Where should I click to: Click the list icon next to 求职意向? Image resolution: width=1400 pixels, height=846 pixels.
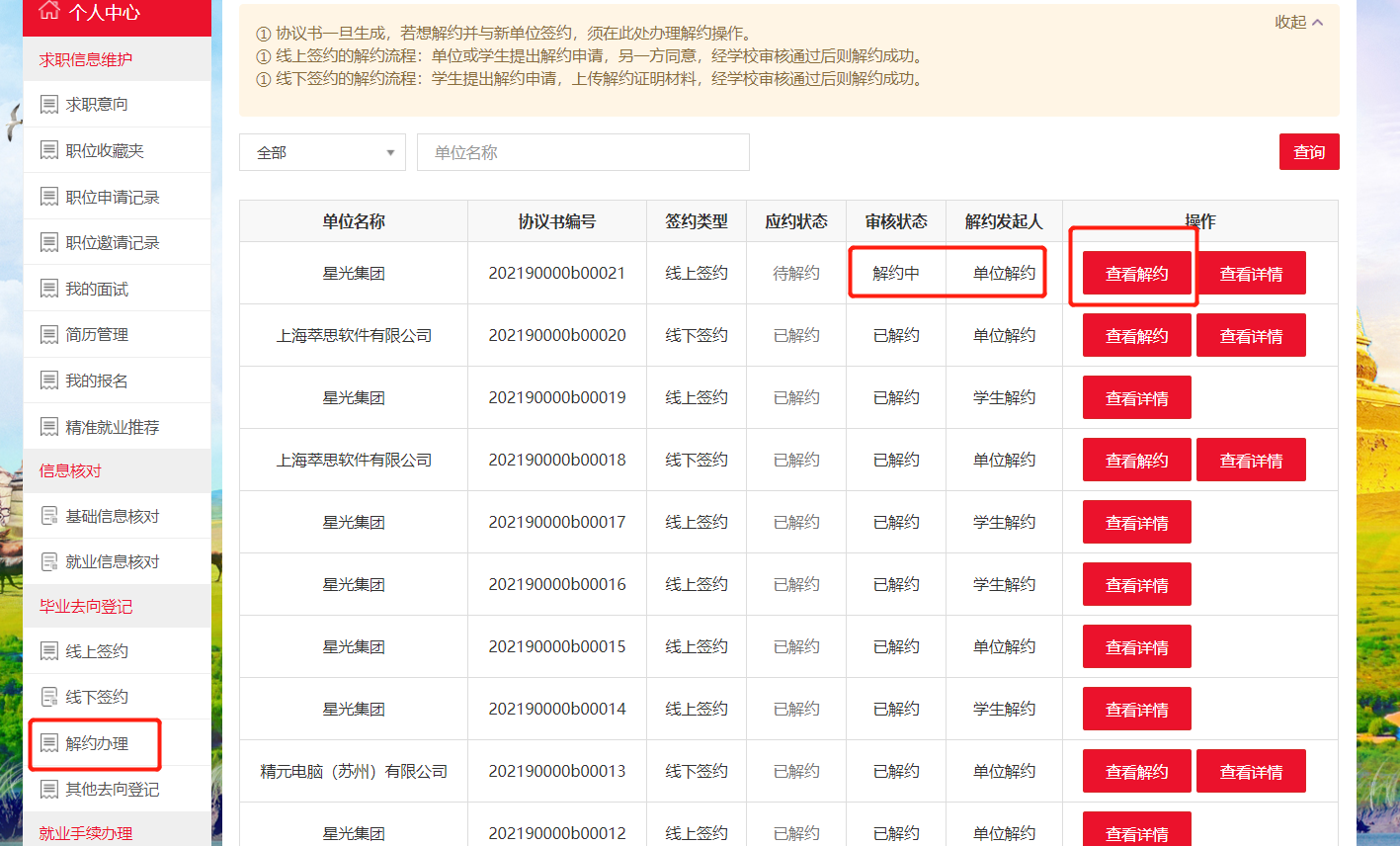48,104
